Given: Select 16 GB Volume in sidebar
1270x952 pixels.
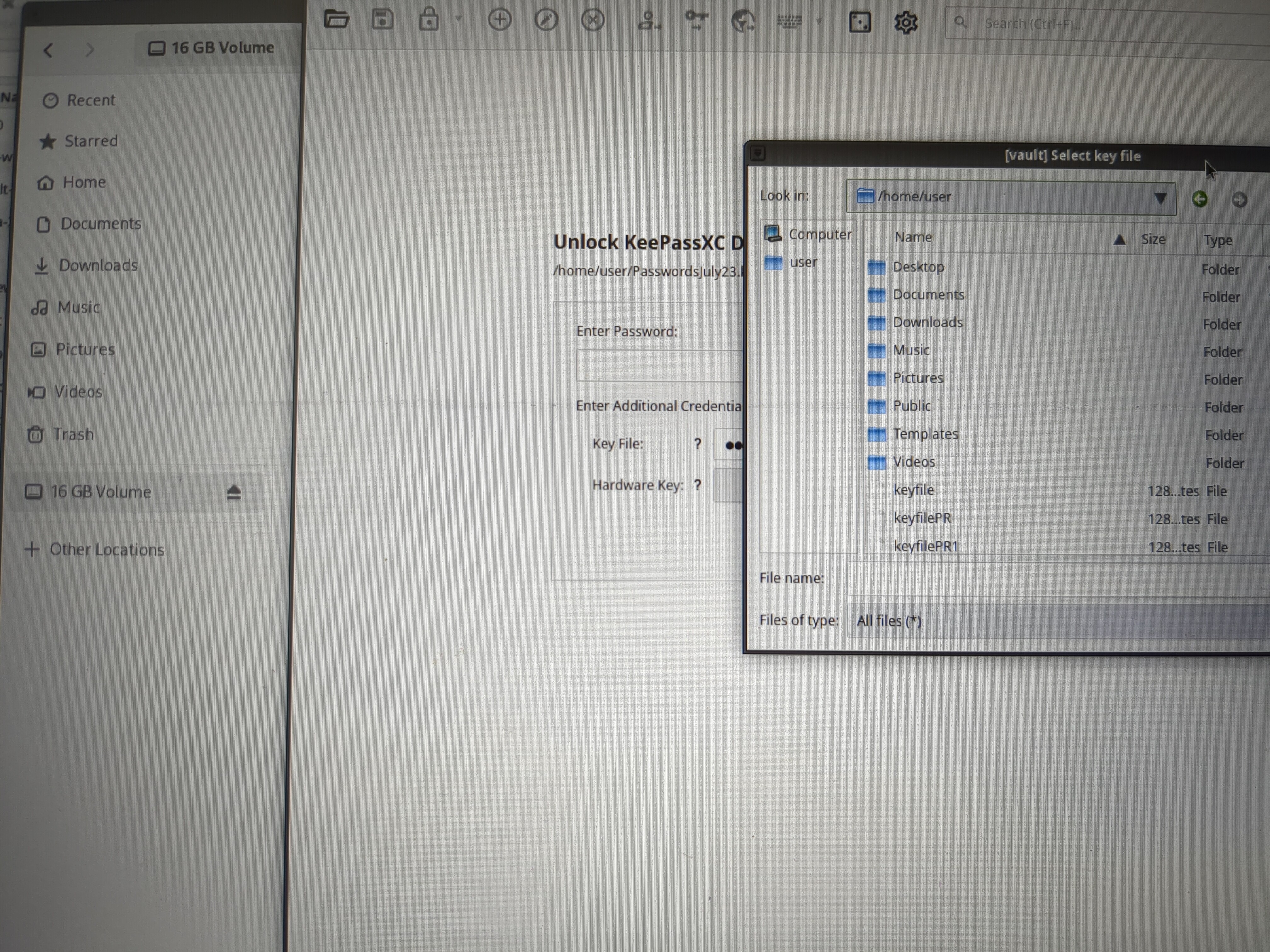Looking at the screenshot, I should (x=137, y=492).
